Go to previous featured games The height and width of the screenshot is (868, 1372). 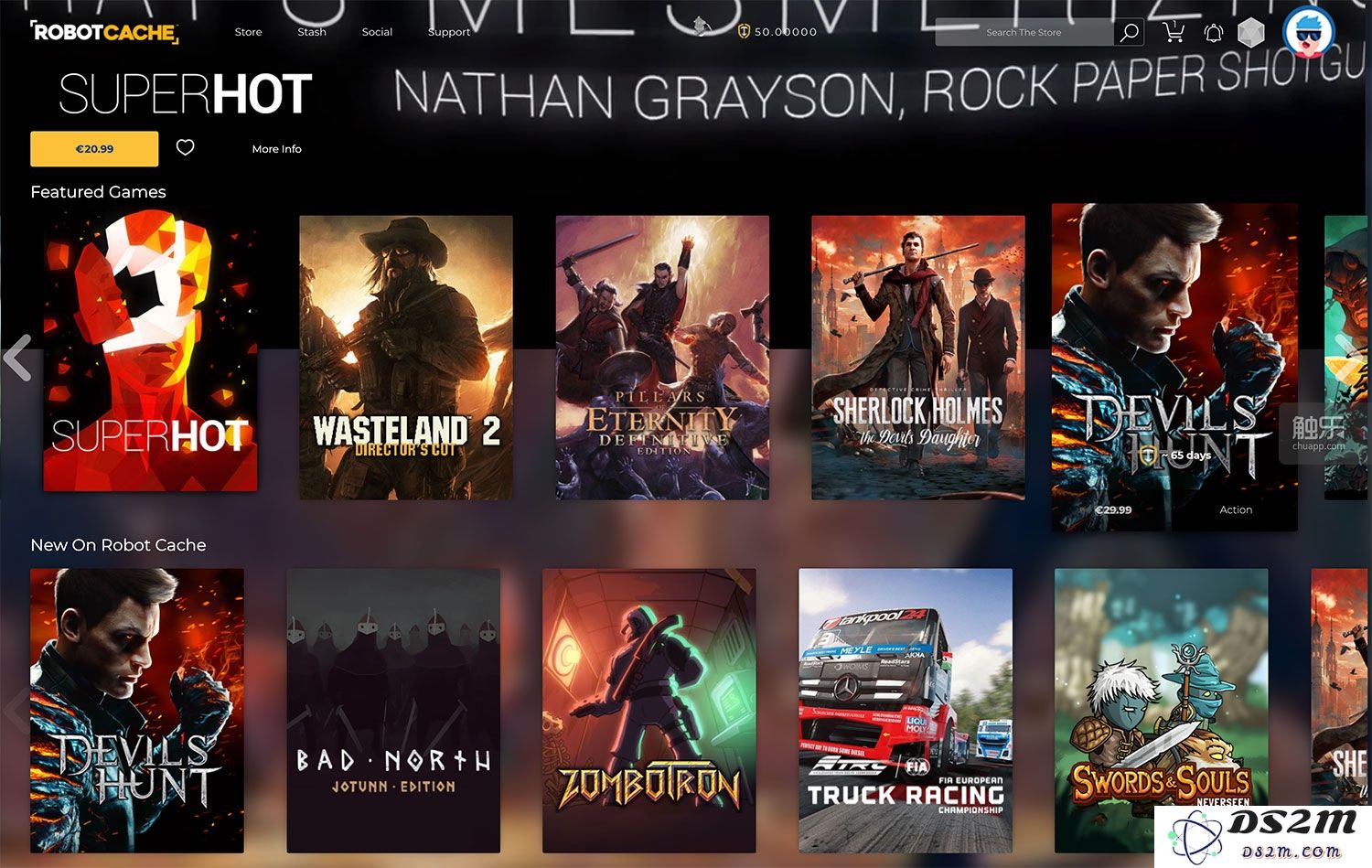pyautogui.click(x=17, y=357)
